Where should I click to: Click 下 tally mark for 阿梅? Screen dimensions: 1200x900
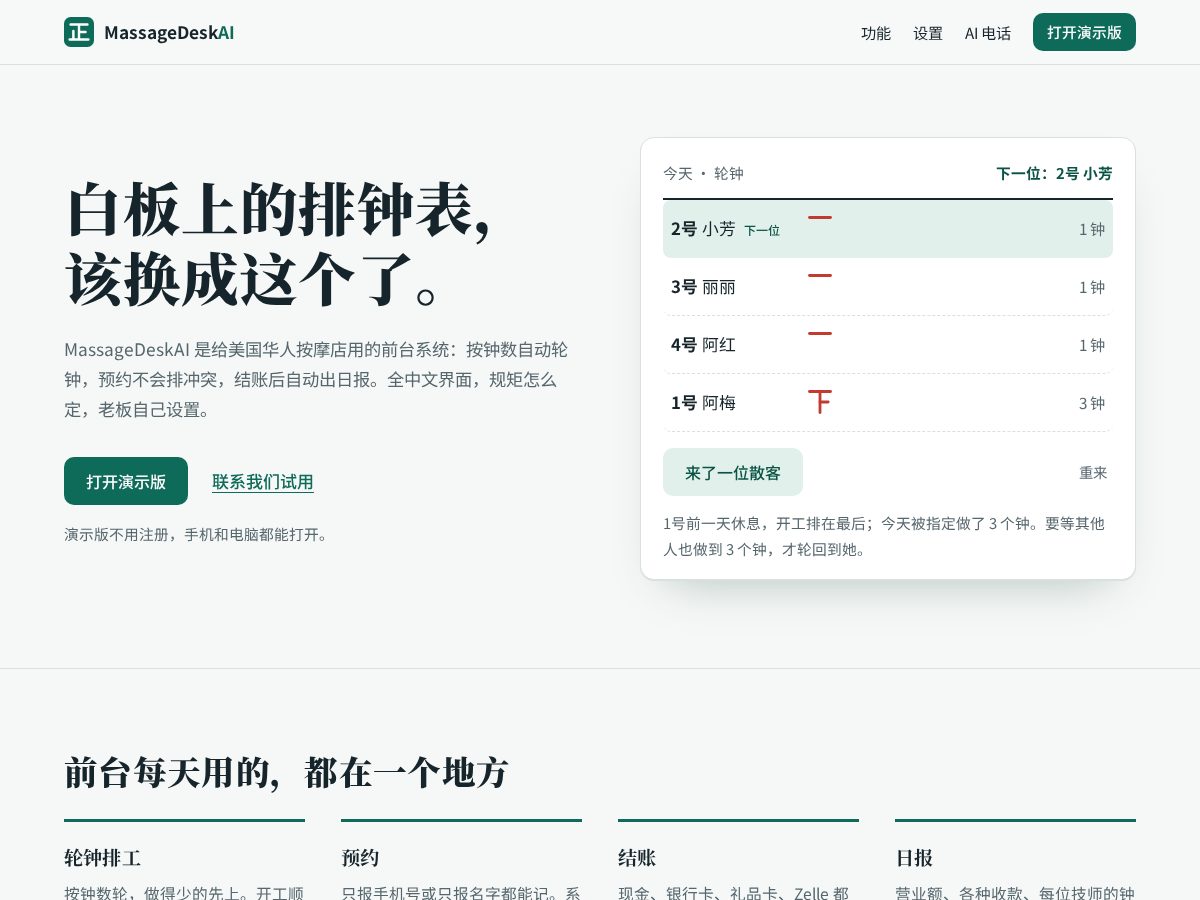820,402
